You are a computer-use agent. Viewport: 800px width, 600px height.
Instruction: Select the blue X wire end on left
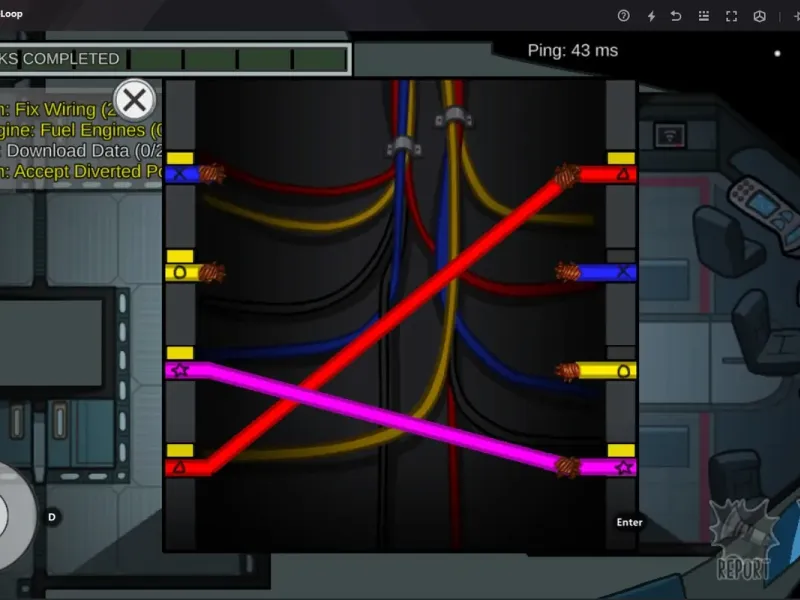tap(194, 174)
